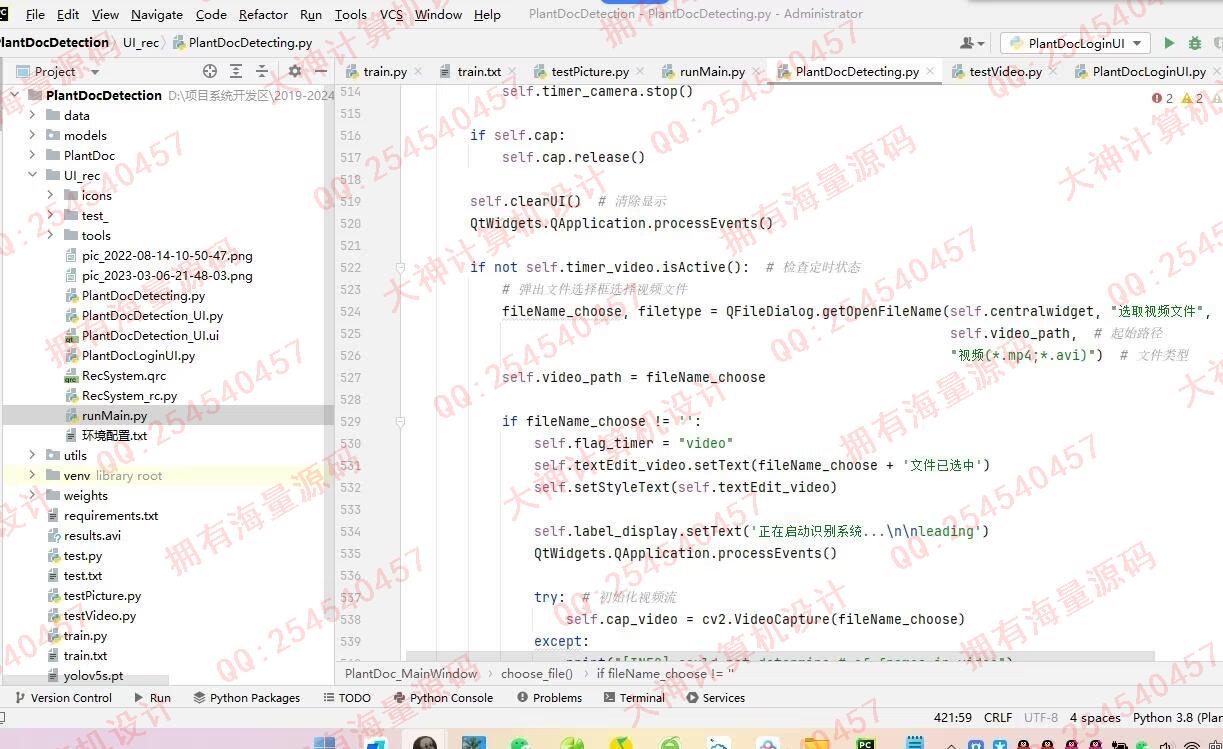Close the train.py editor tab
The image size is (1223, 749).
pyautogui.click(x=417, y=71)
